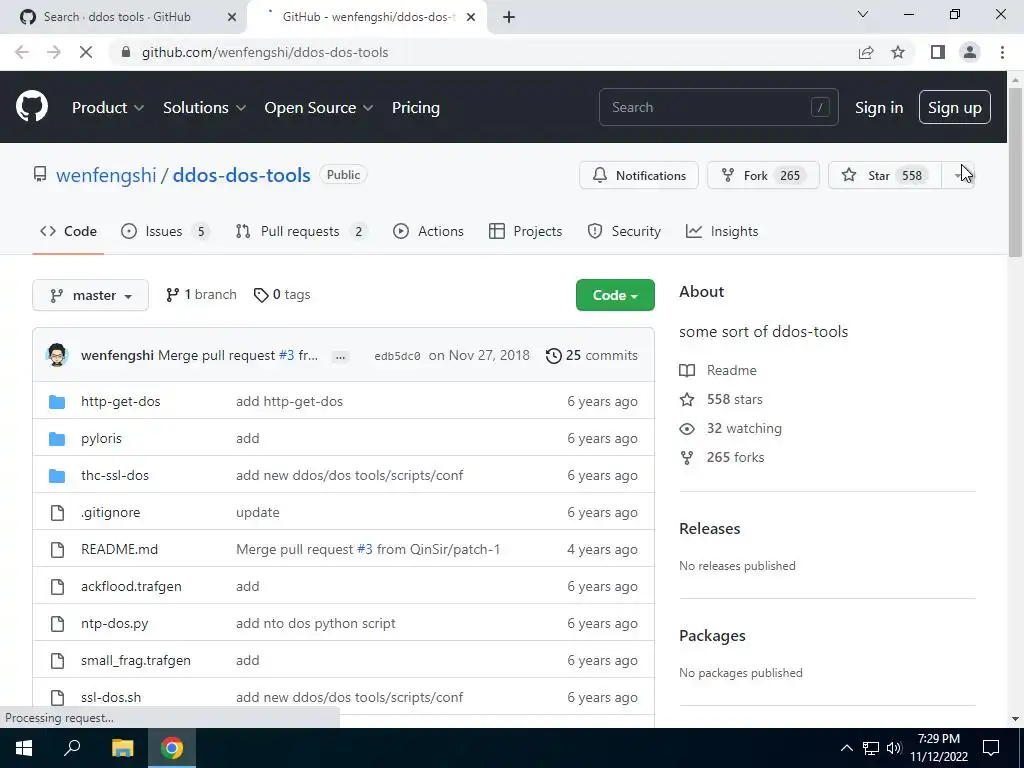Image resolution: width=1024 pixels, height=768 pixels.
Task: Click the pyloris folder icon
Action: [57, 439]
